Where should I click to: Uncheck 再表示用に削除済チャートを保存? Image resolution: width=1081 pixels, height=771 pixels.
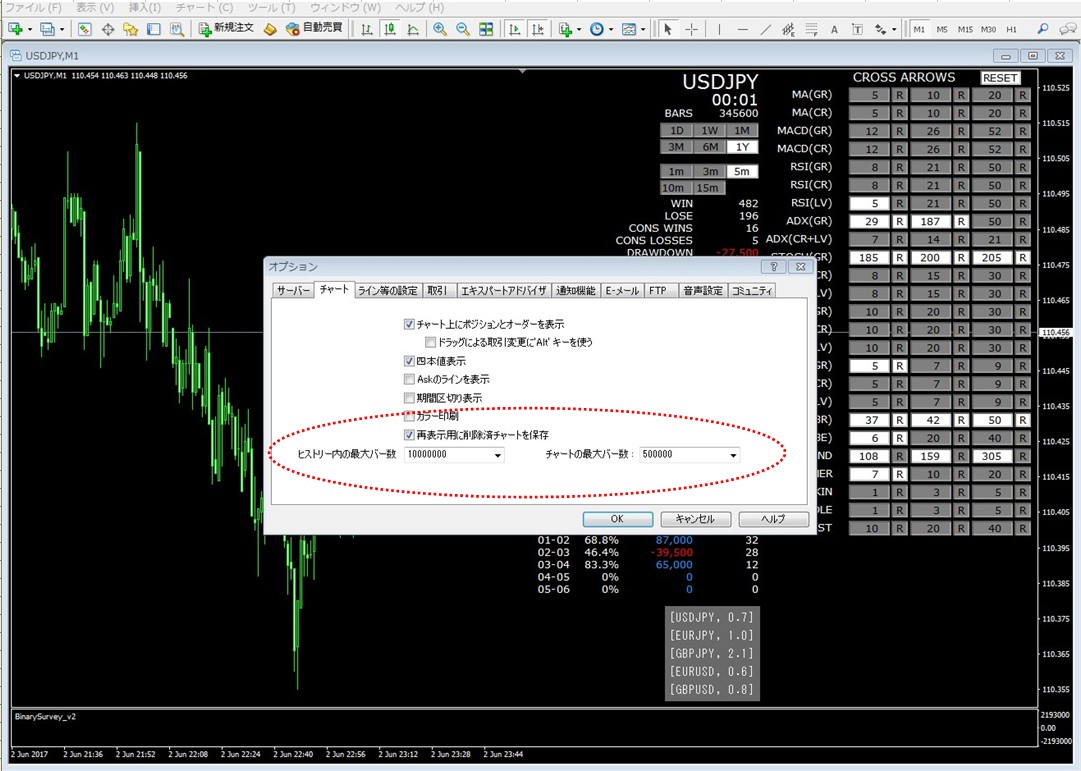[x=409, y=435]
